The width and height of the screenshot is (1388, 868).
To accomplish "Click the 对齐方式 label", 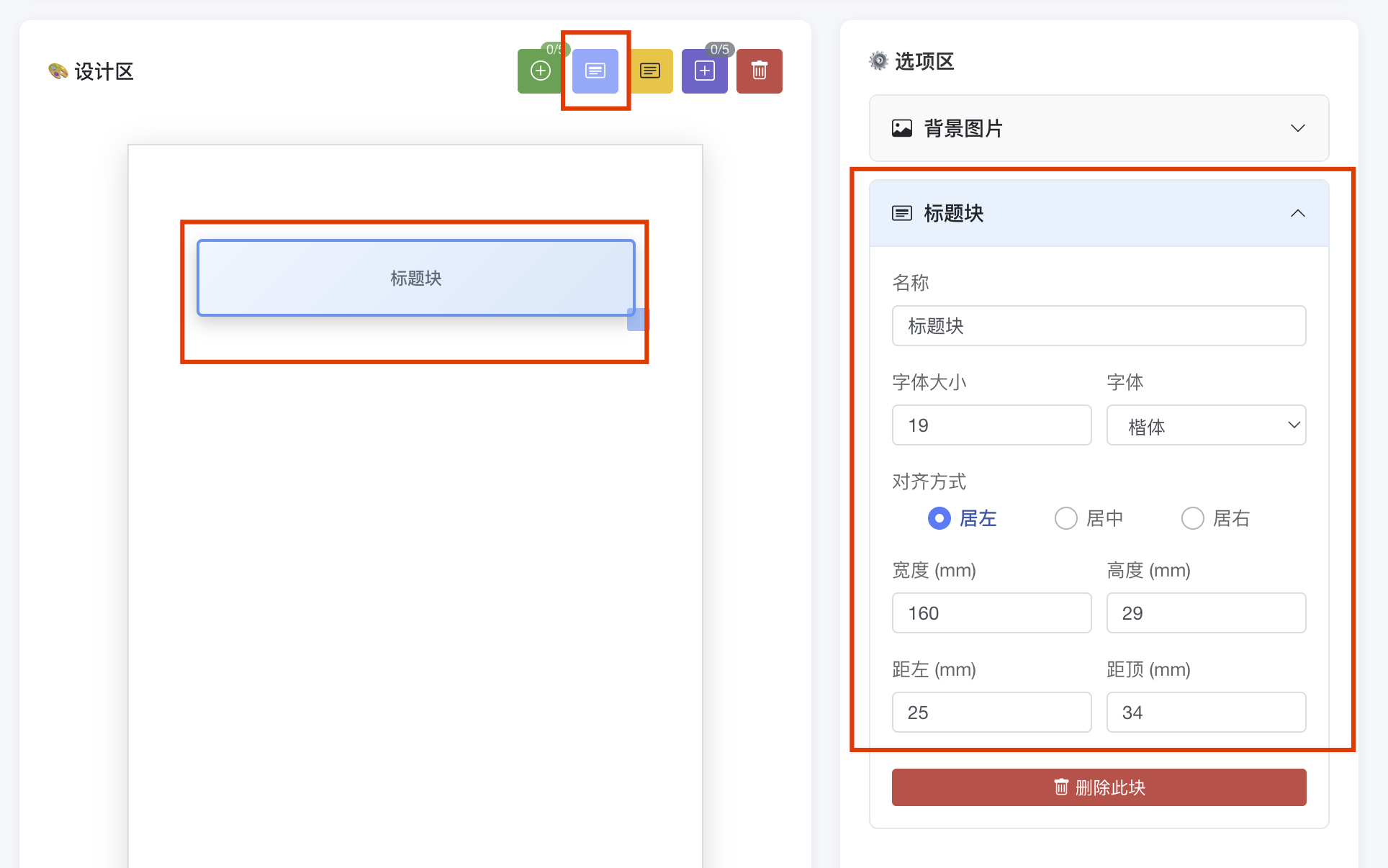I will tap(929, 482).
